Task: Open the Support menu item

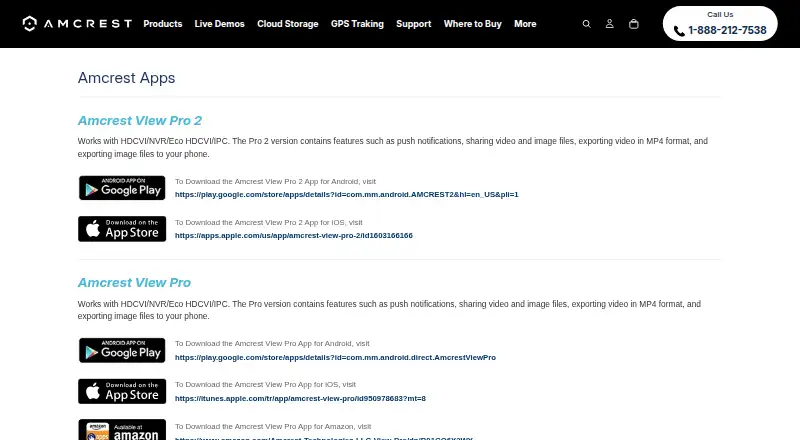Action: [x=414, y=24]
